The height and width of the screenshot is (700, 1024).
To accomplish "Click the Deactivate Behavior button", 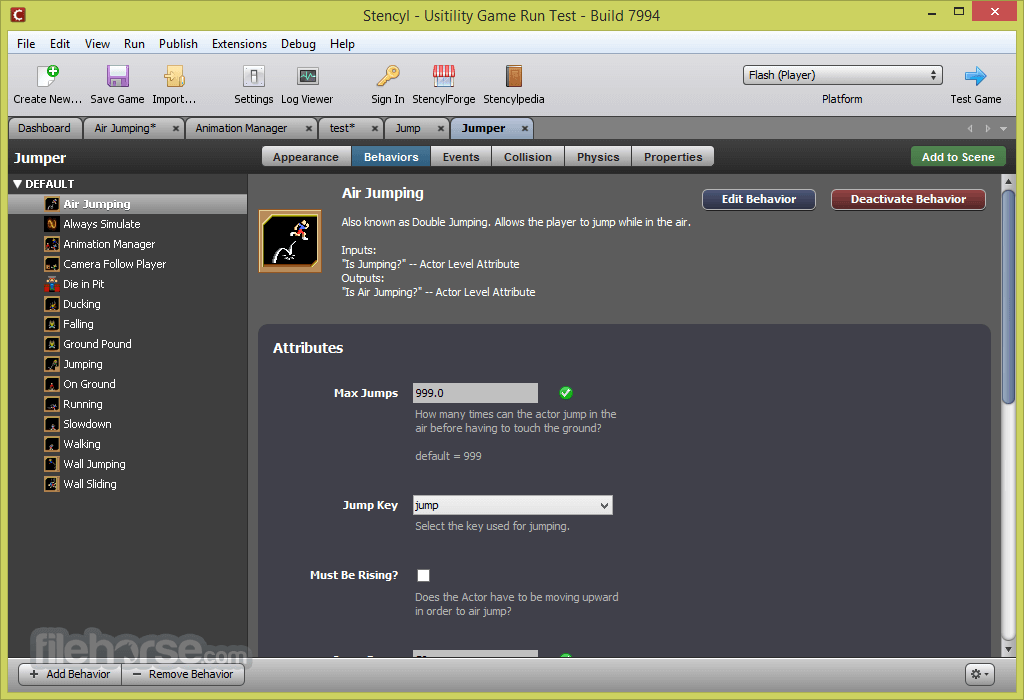I will (x=908, y=199).
